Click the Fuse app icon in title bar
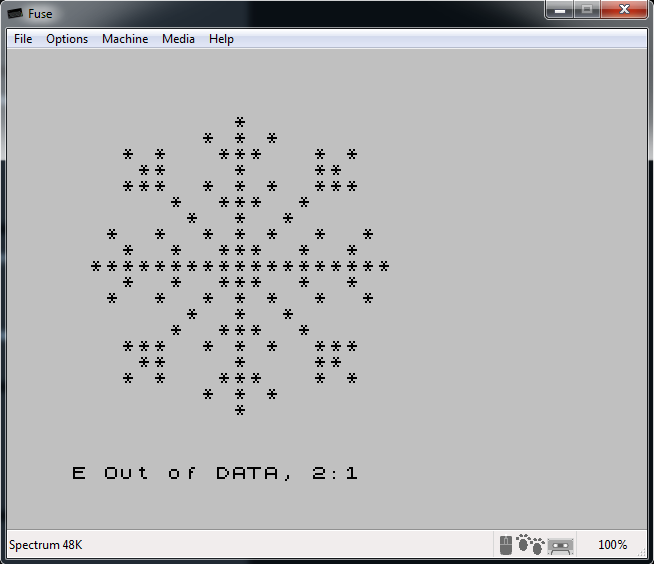This screenshot has width=654, height=564. tap(15, 15)
